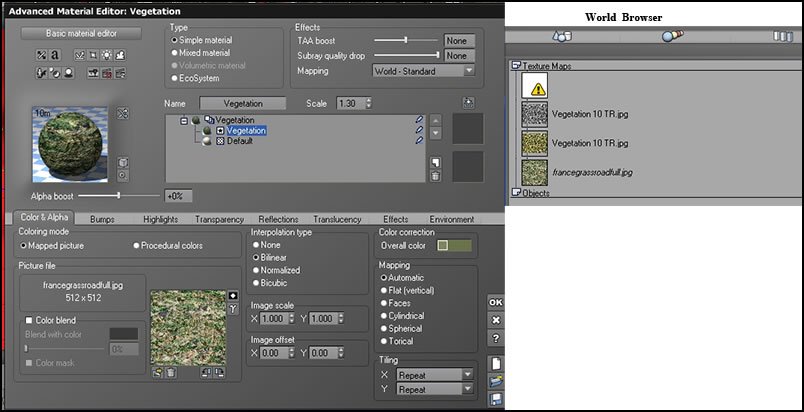Click the help question mark icon
804x412 pixels.
[495, 338]
